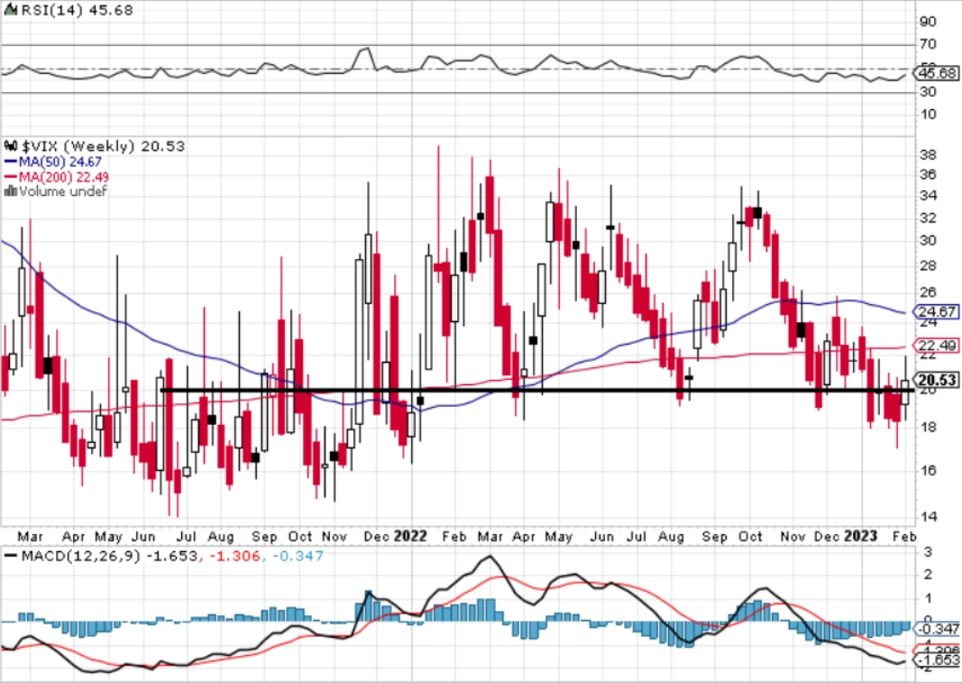Click the Volume undef bar icon
Viewport: 962px width, 683px height.
pos(10,191)
